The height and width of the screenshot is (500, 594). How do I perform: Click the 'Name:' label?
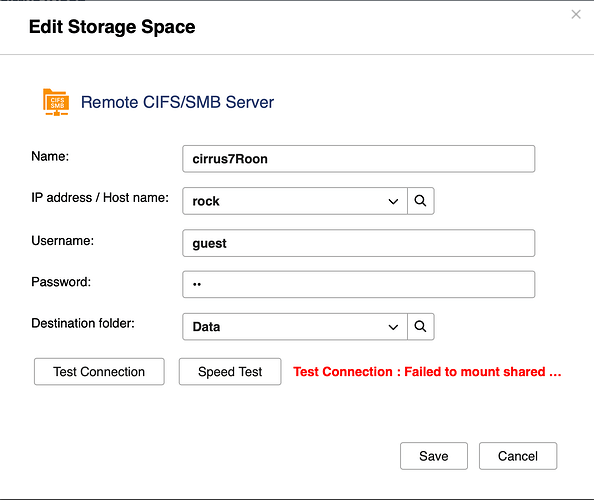click(50, 156)
